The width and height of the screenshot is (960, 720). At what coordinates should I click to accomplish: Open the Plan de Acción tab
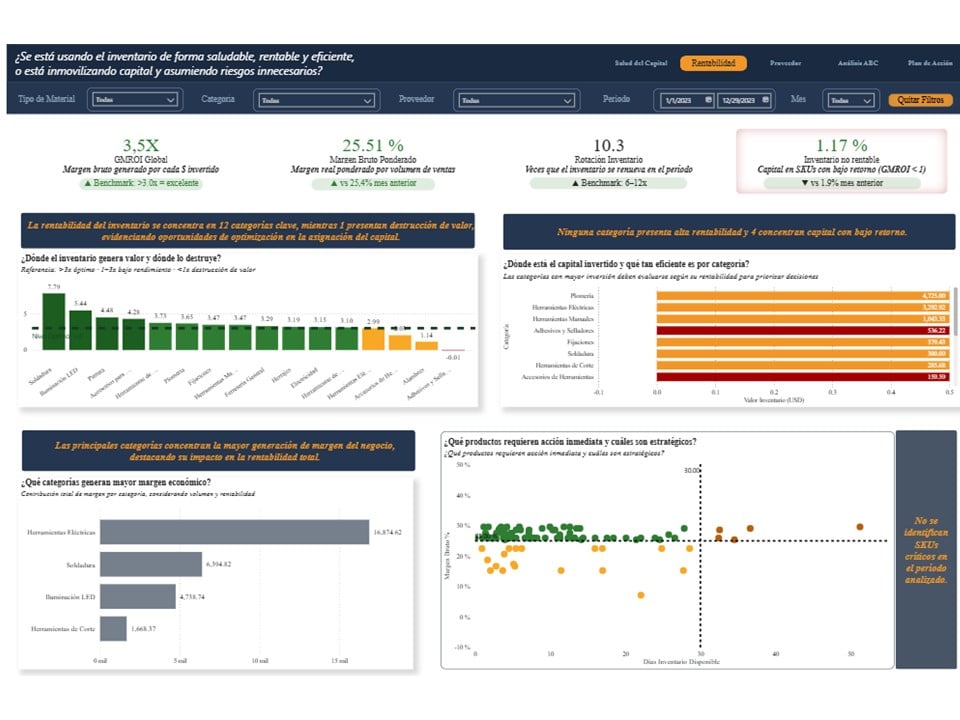[x=930, y=63]
